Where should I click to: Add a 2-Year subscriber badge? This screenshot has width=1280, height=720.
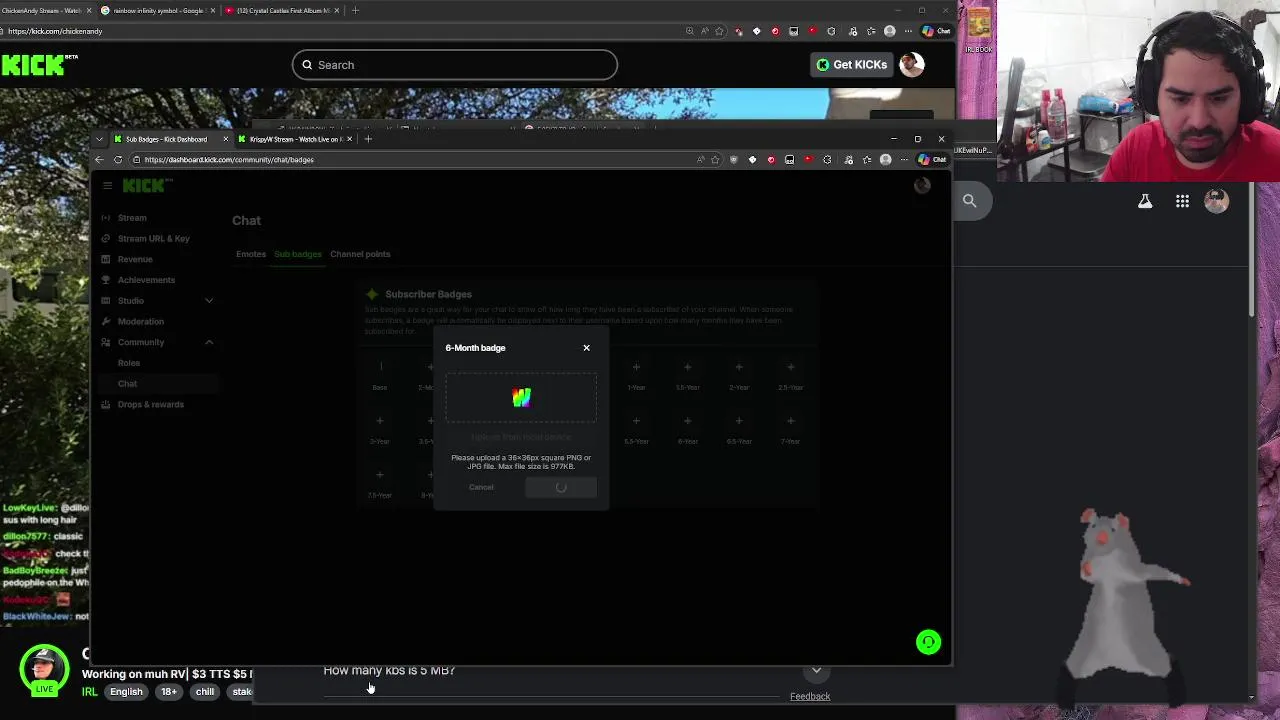tap(739, 367)
